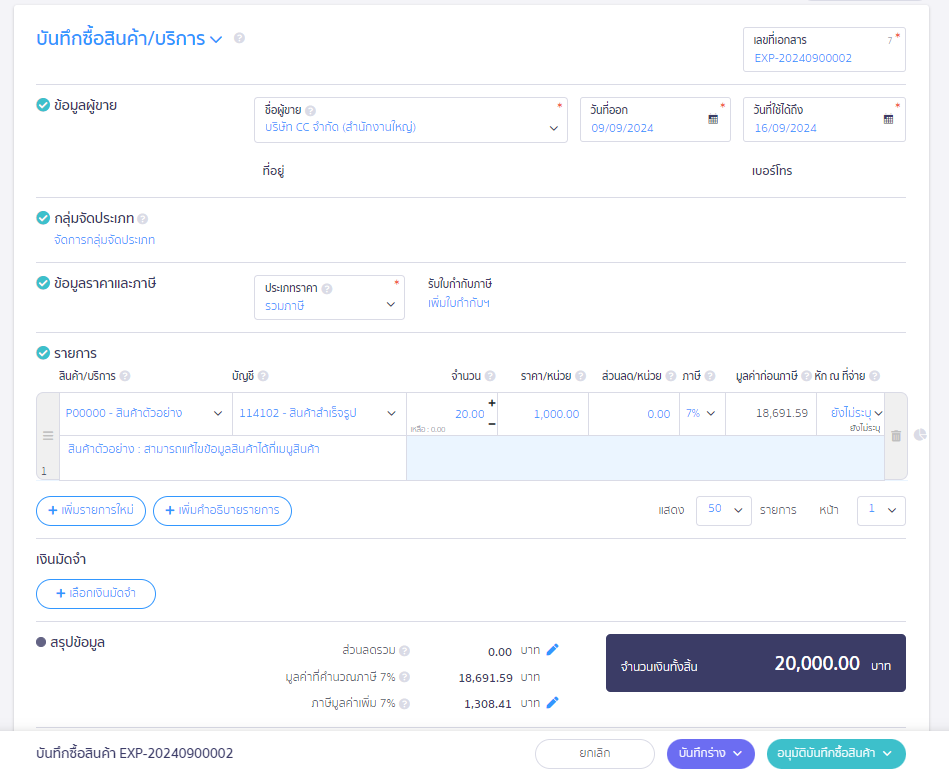Image resolution: width=949 pixels, height=770 pixels.
Task: Grab the row reorder handle icon
Action: click(x=48, y=436)
